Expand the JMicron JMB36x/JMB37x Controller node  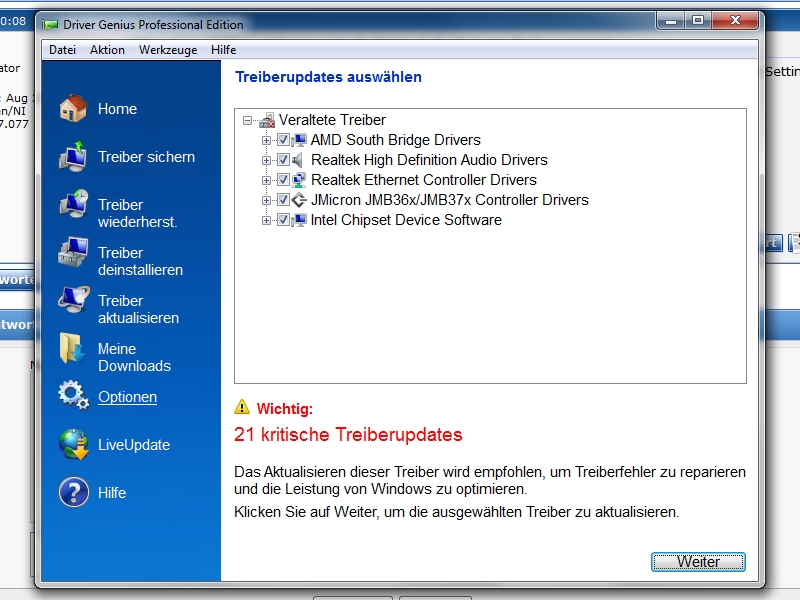coord(266,200)
